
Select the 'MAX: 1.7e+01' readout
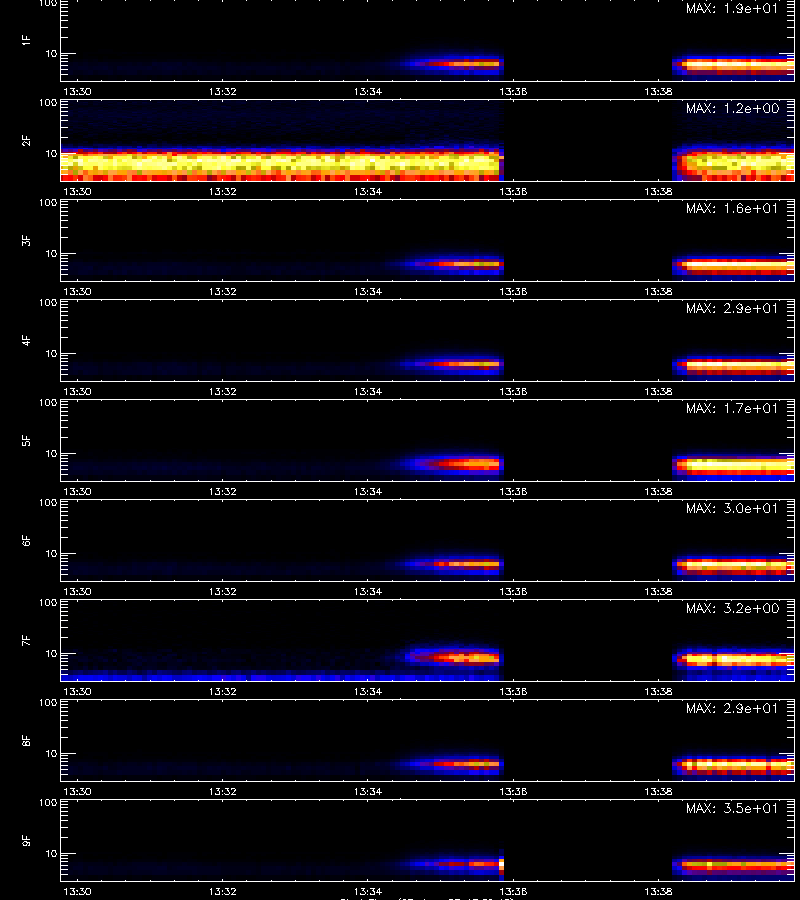[x=732, y=408]
